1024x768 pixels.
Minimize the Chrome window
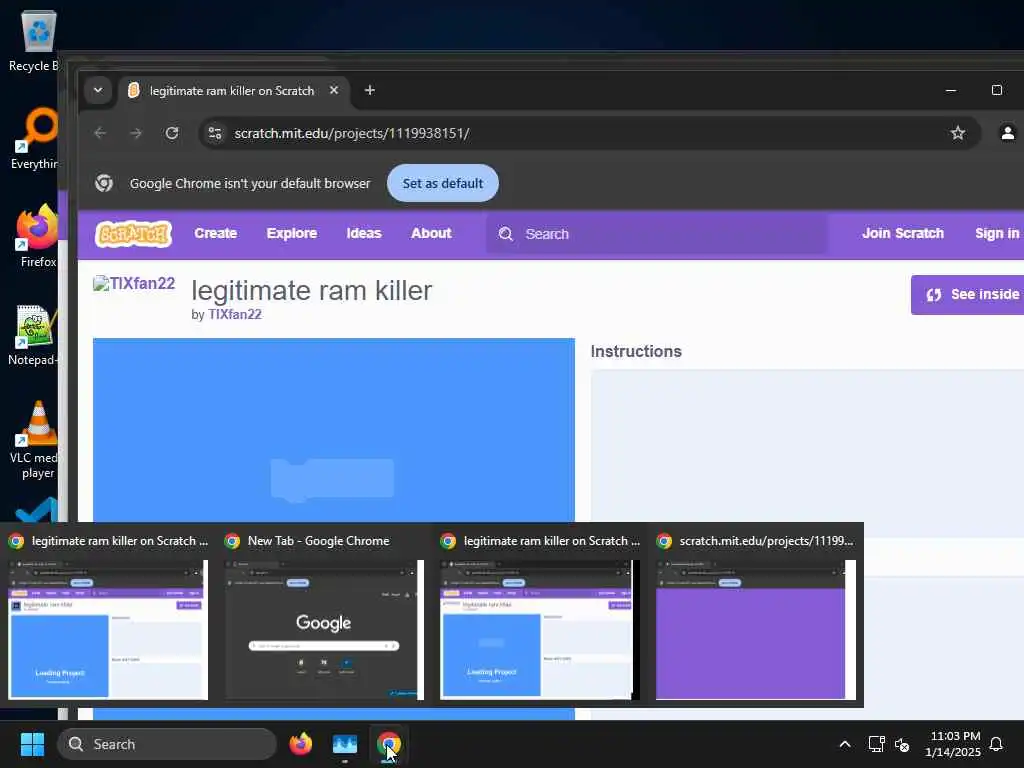click(951, 90)
